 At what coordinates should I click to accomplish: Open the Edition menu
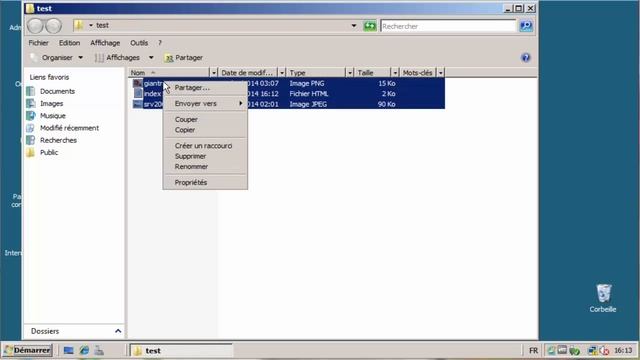[69, 43]
